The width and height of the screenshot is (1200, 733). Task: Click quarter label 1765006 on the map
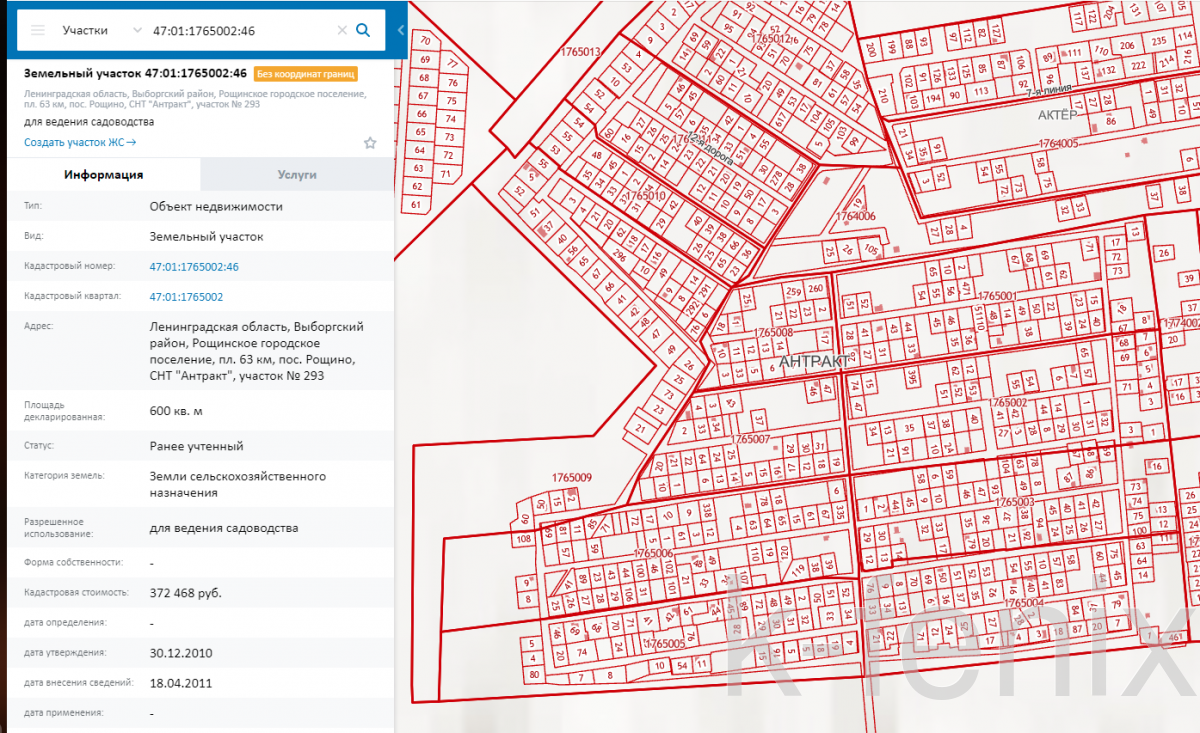pyautogui.click(x=653, y=553)
